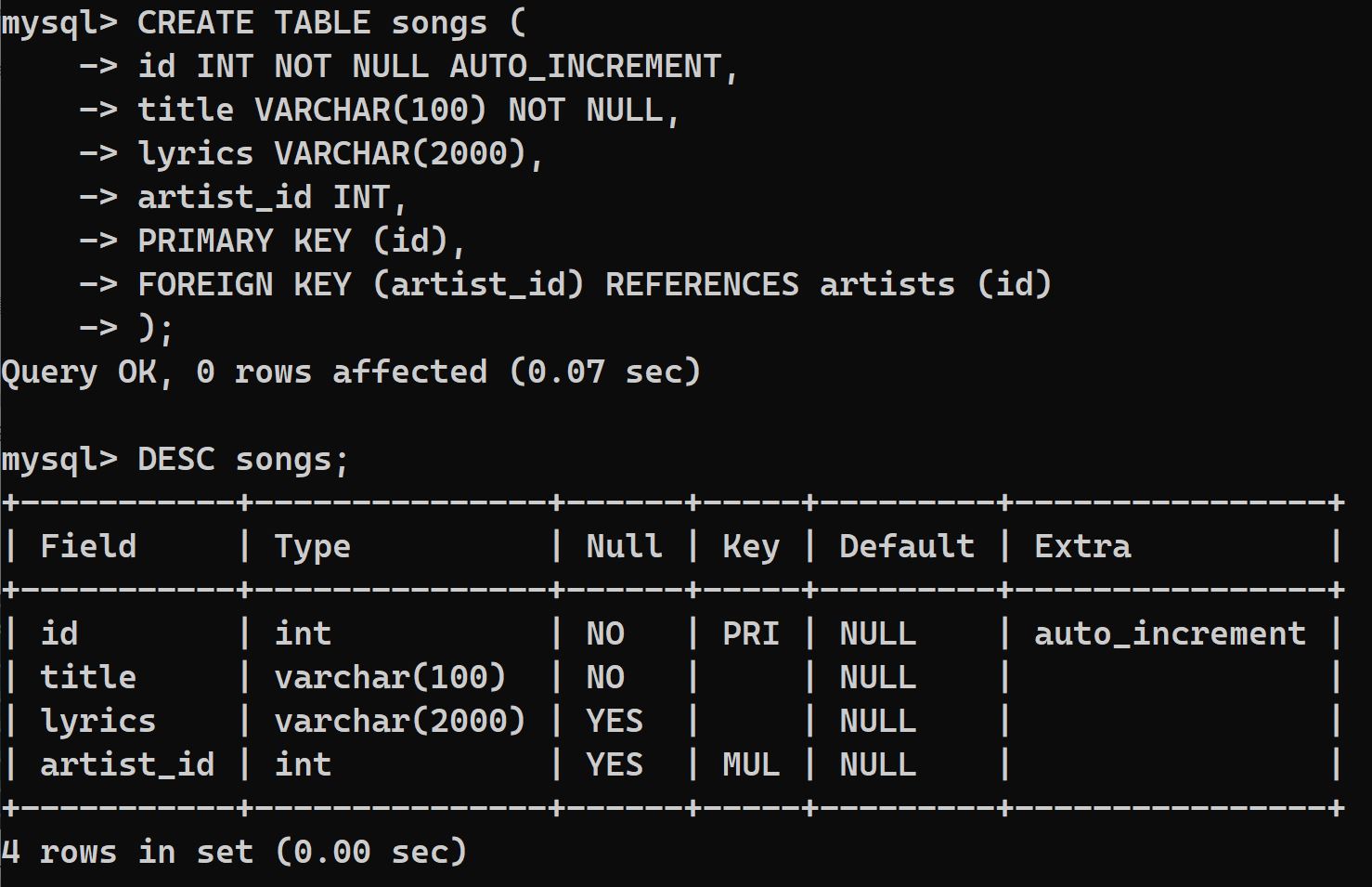
Task: Click the "PRIMARY KEY (id)," line
Action: [x=301, y=241]
